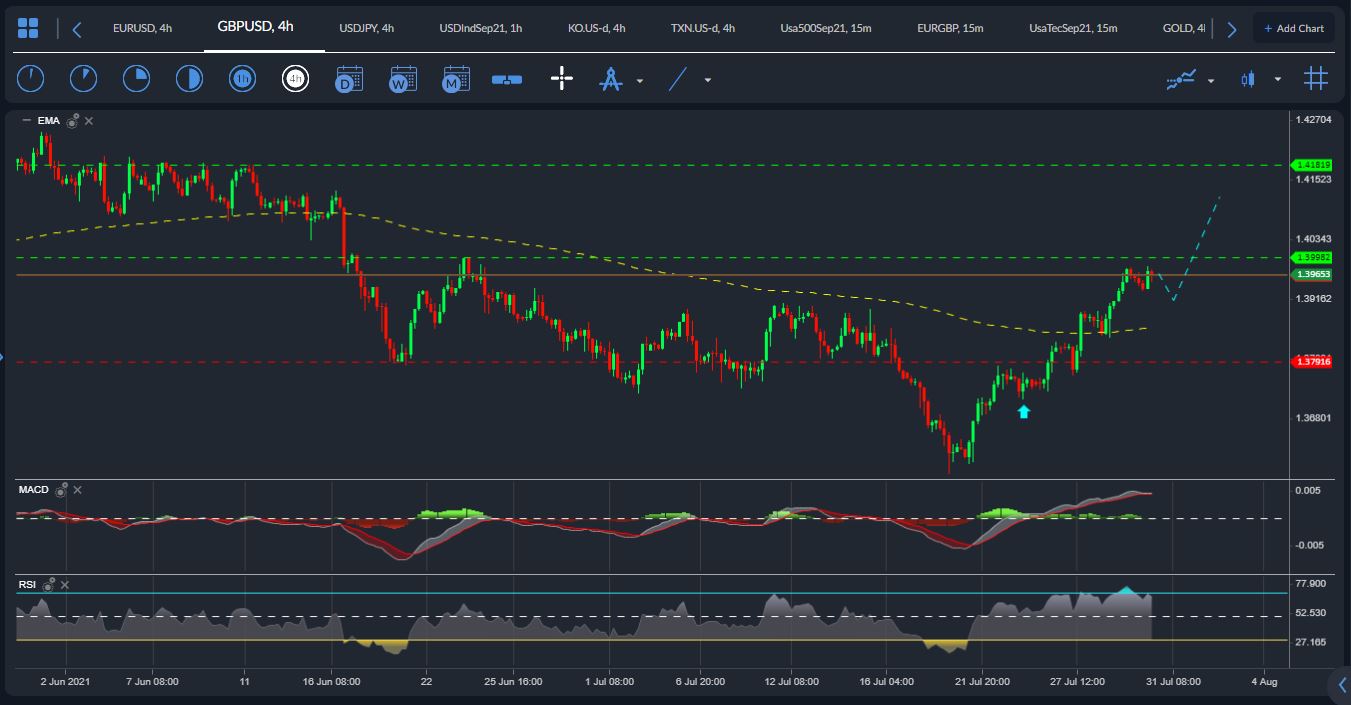This screenshot has width=1351, height=705.
Task: Activate the crosshair cursor tool
Action: [561, 78]
